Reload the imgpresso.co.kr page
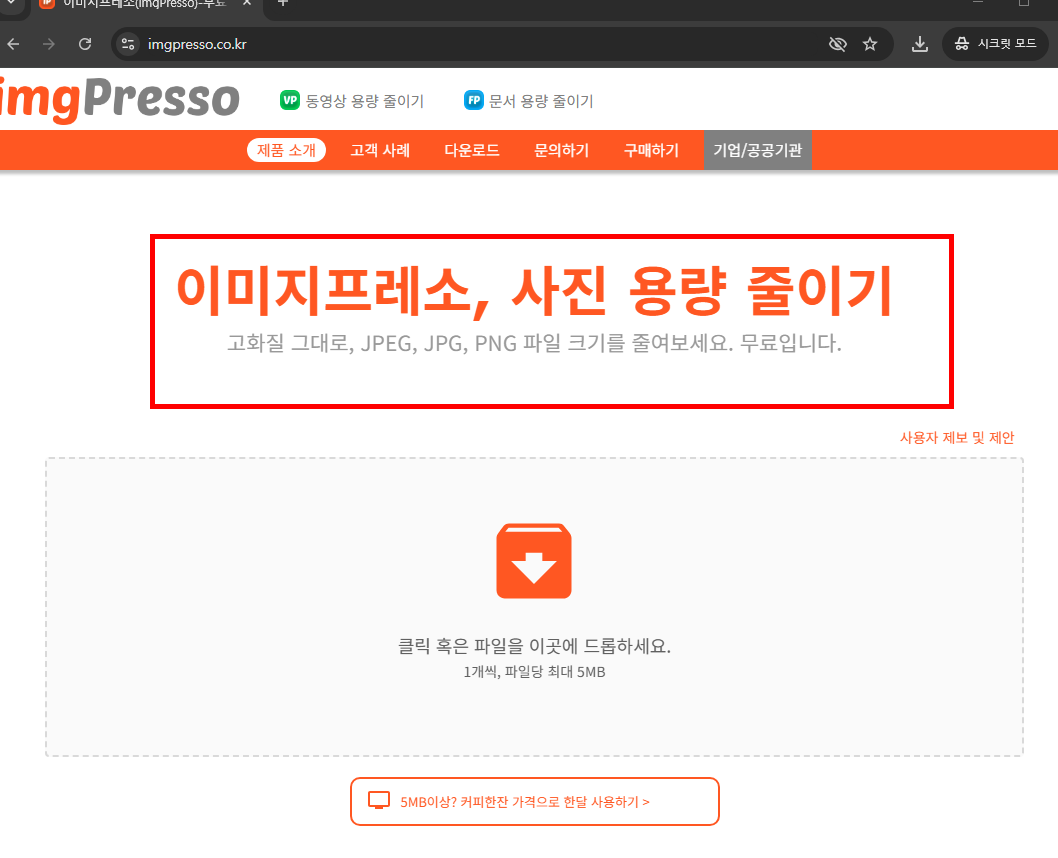This screenshot has height=858, width=1058. (x=85, y=44)
